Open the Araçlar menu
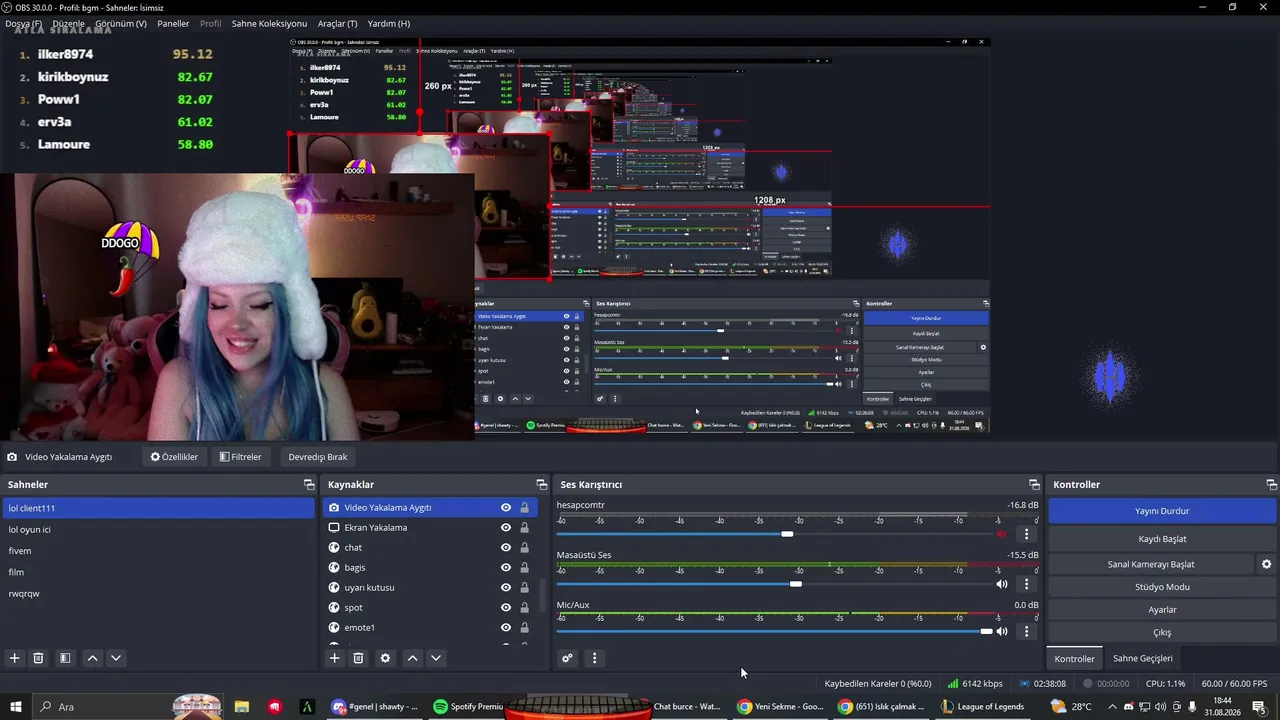 (337, 23)
